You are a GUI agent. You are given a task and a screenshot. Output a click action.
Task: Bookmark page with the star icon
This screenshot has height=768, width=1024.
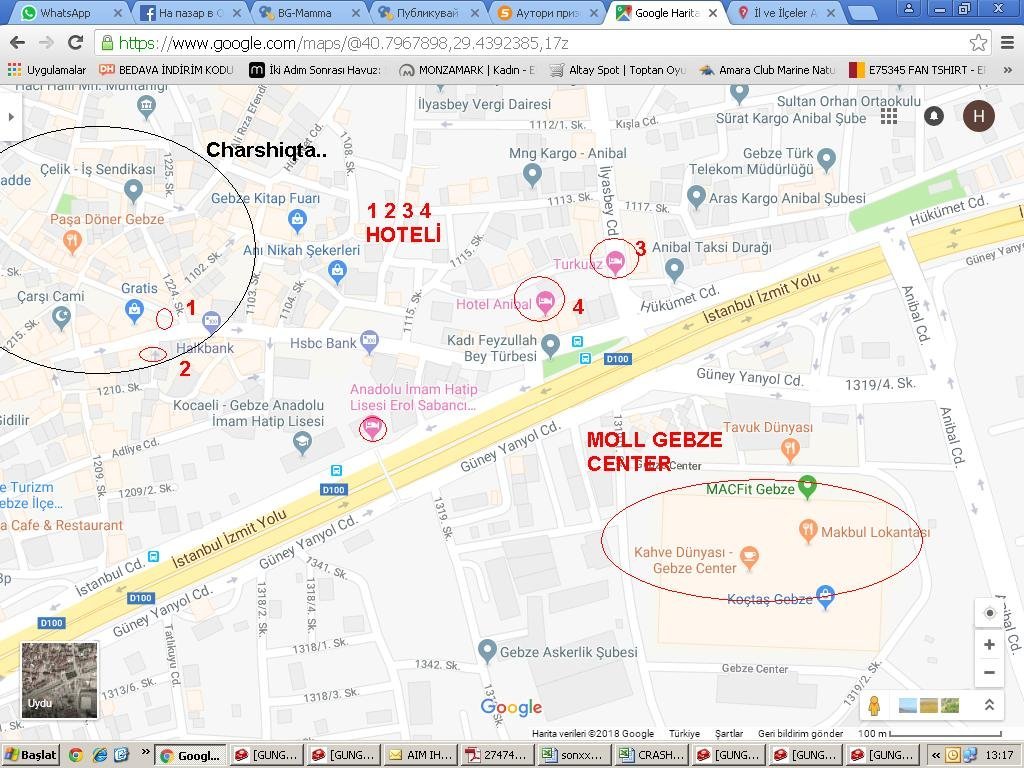click(978, 43)
